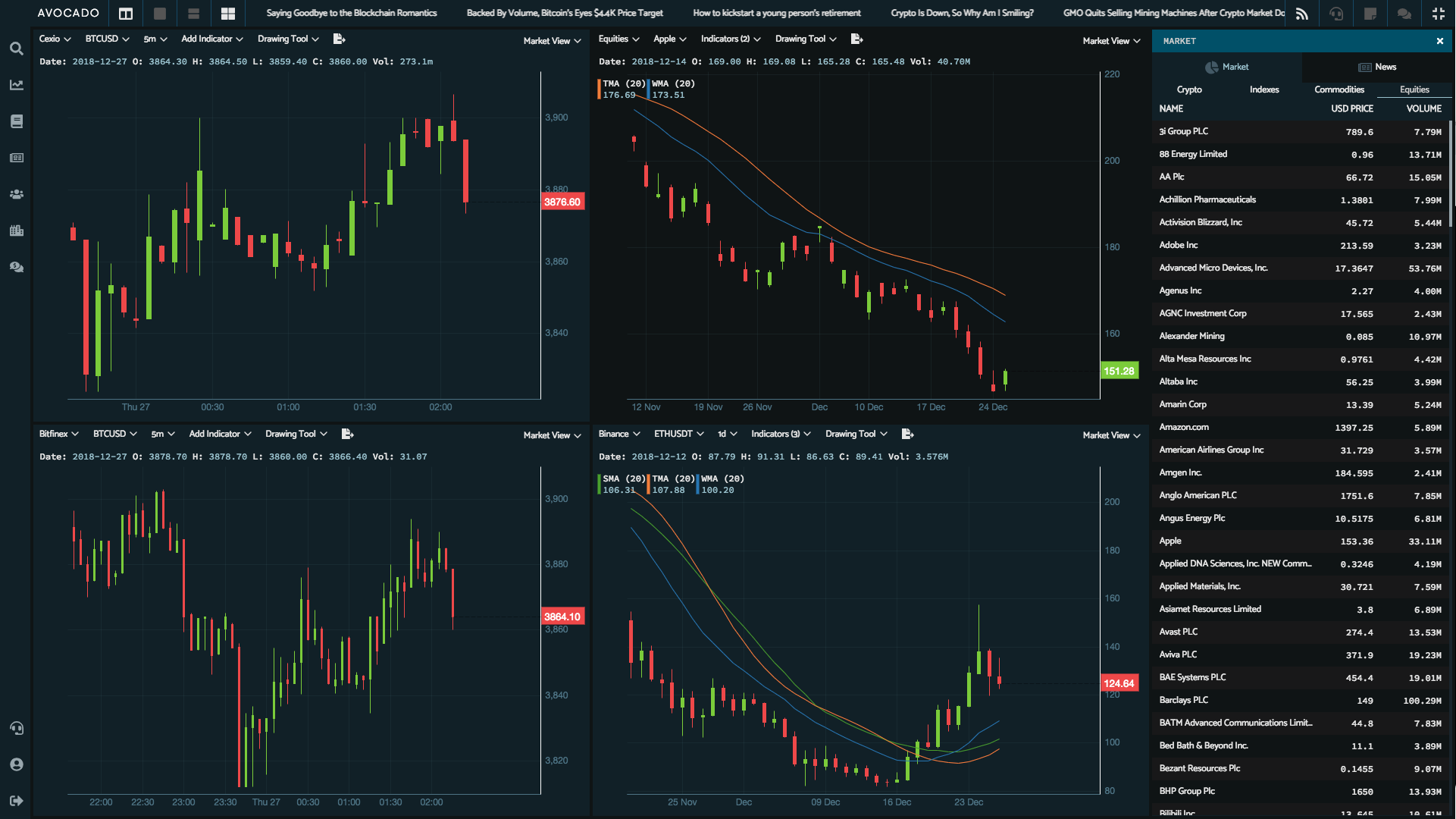Screen dimensions: 1456x819
Task: Open the sticky notes icon in top bar
Action: pyautogui.click(x=1370, y=14)
